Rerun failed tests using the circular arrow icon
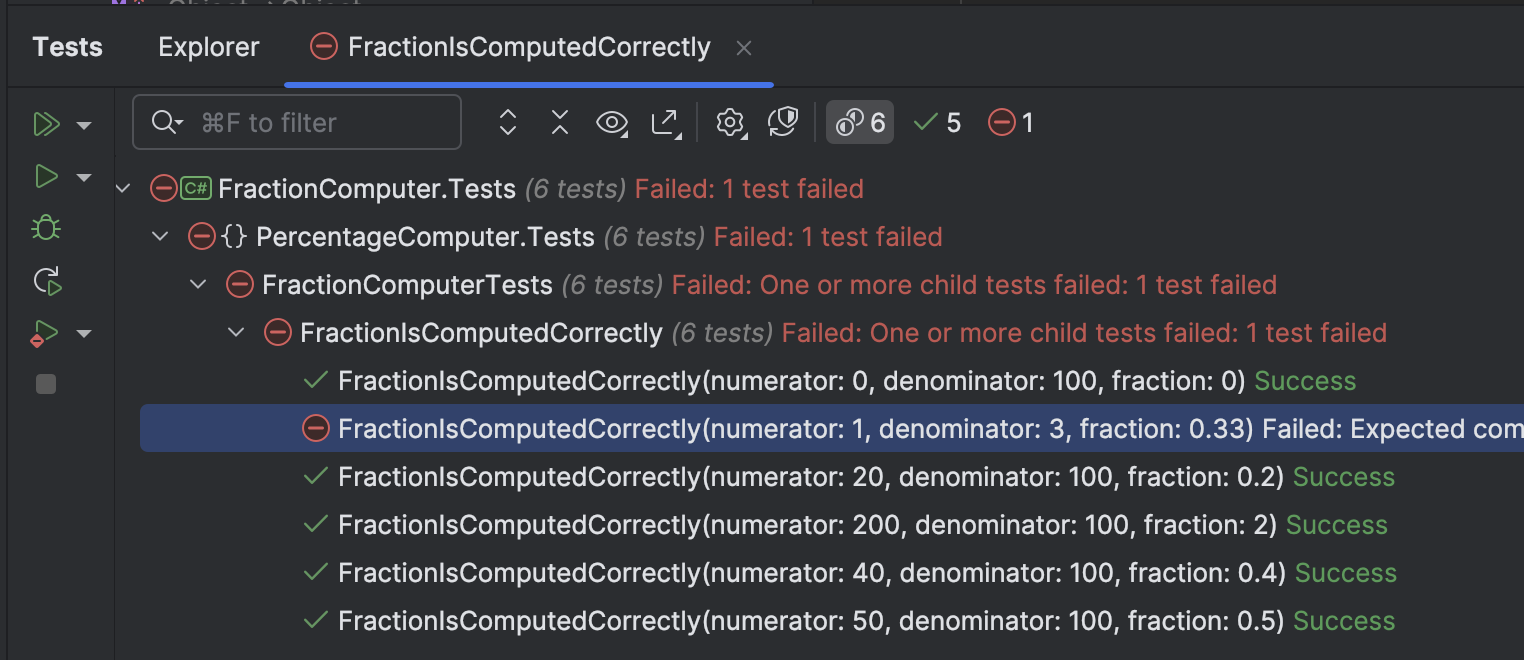Viewport: 1524px width, 660px height. tap(45, 282)
